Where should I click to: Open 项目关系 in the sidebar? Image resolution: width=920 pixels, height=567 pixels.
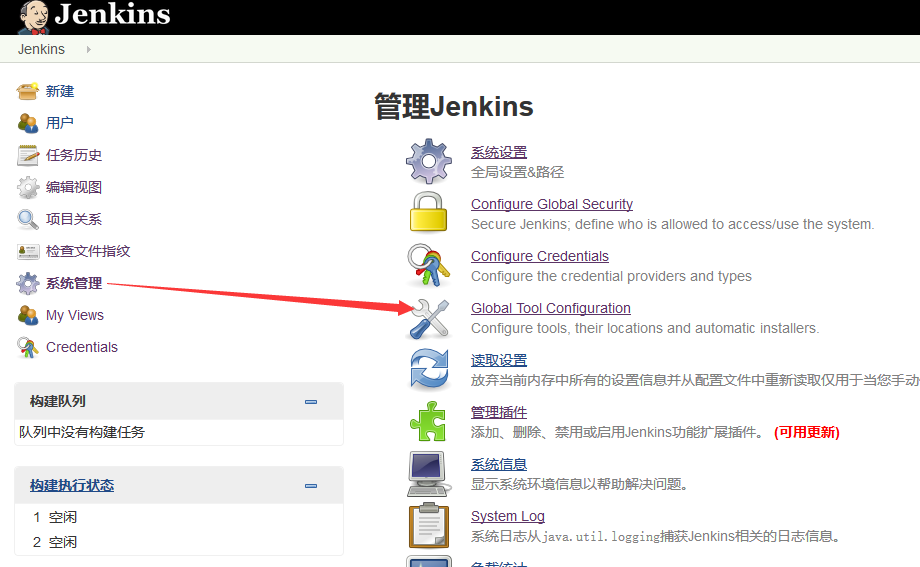[x=74, y=220]
